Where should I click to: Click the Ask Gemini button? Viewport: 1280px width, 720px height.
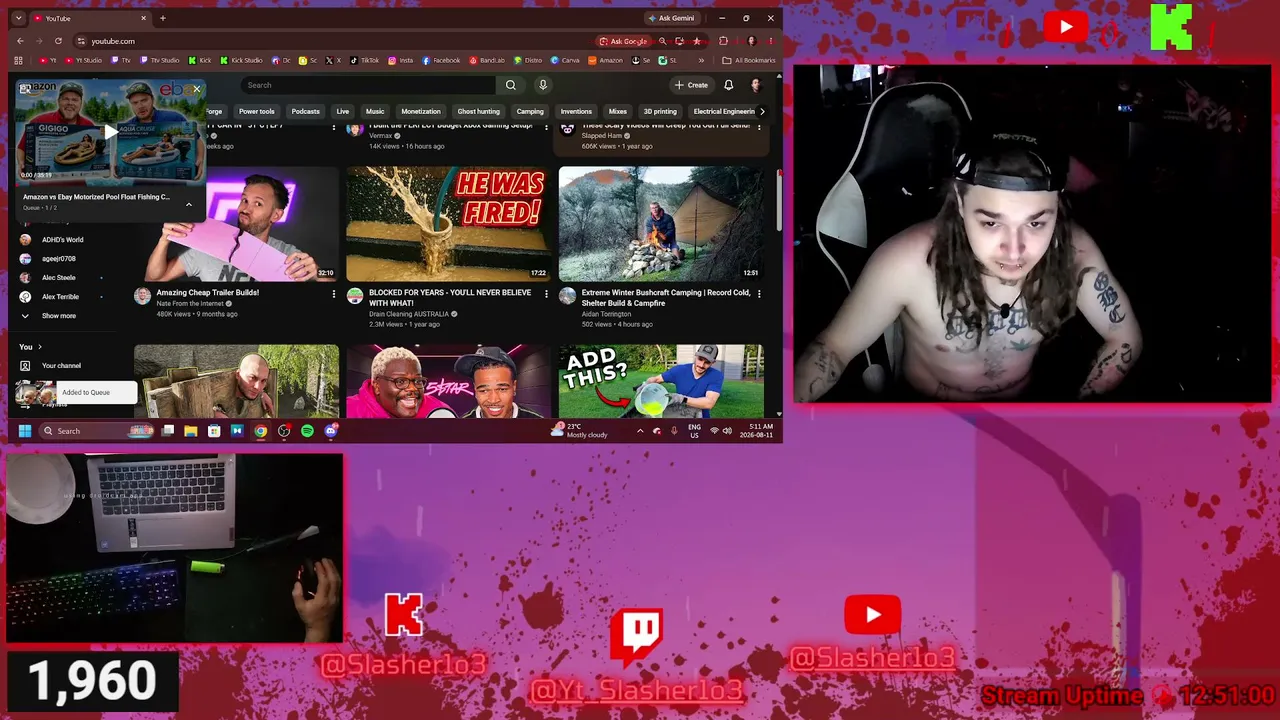click(x=671, y=18)
